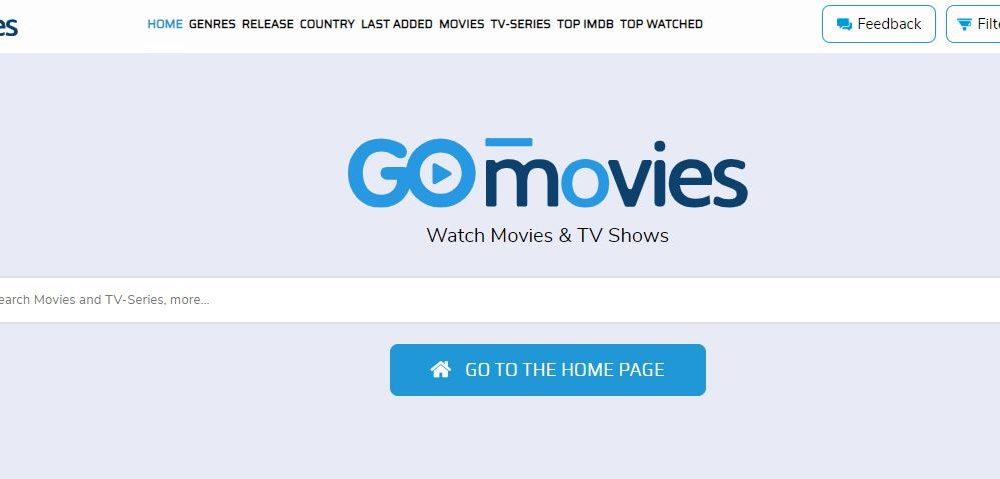
Task: Click GO TO THE HOME PAGE button
Action: [547, 370]
